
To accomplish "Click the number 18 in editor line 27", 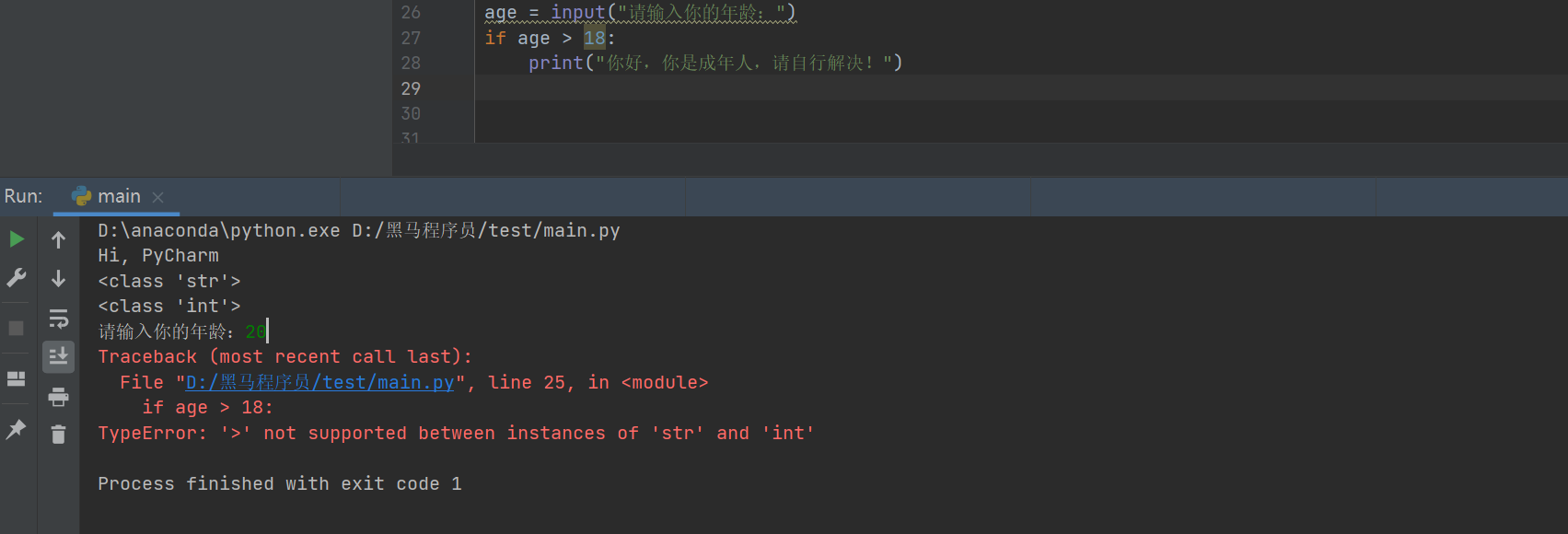I will (595, 38).
